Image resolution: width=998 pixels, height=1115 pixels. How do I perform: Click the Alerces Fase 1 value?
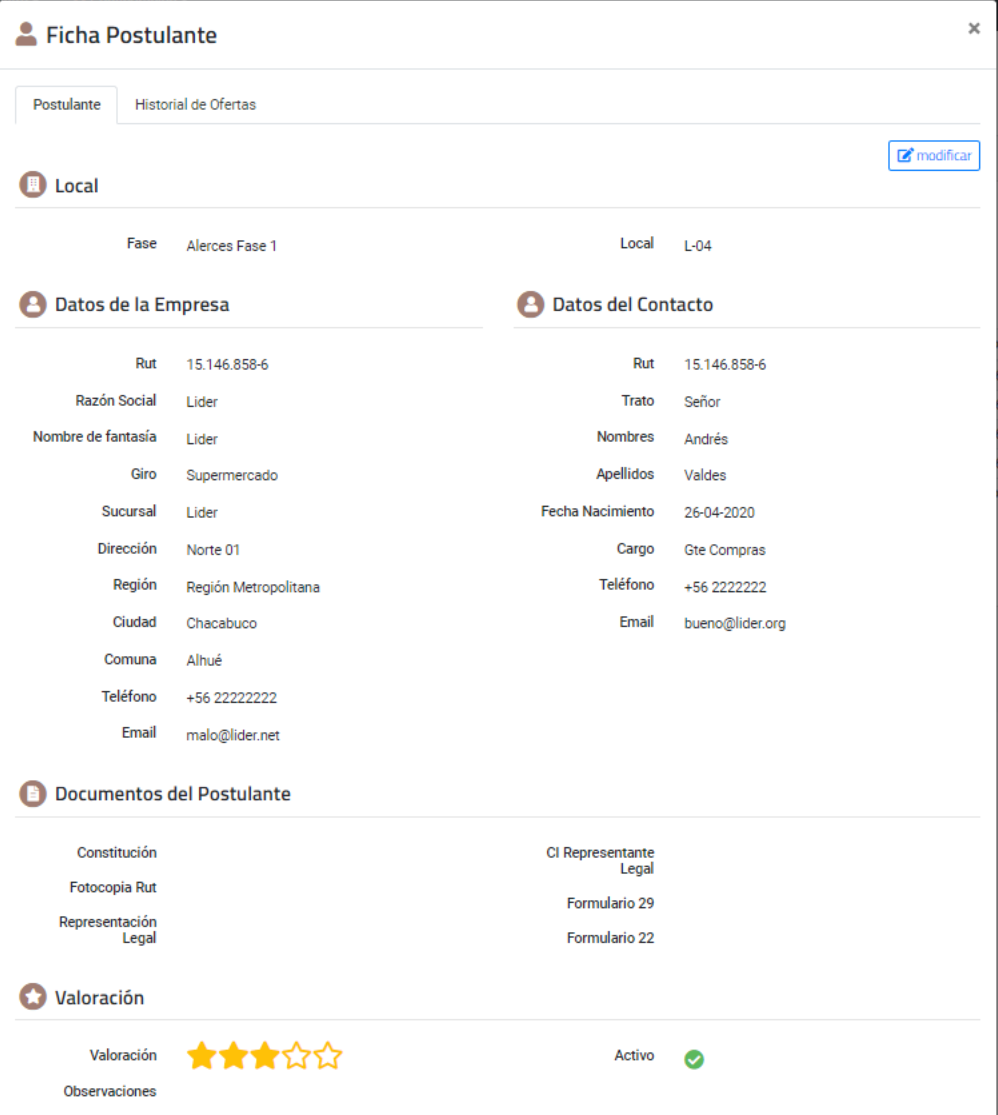[x=231, y=246]
